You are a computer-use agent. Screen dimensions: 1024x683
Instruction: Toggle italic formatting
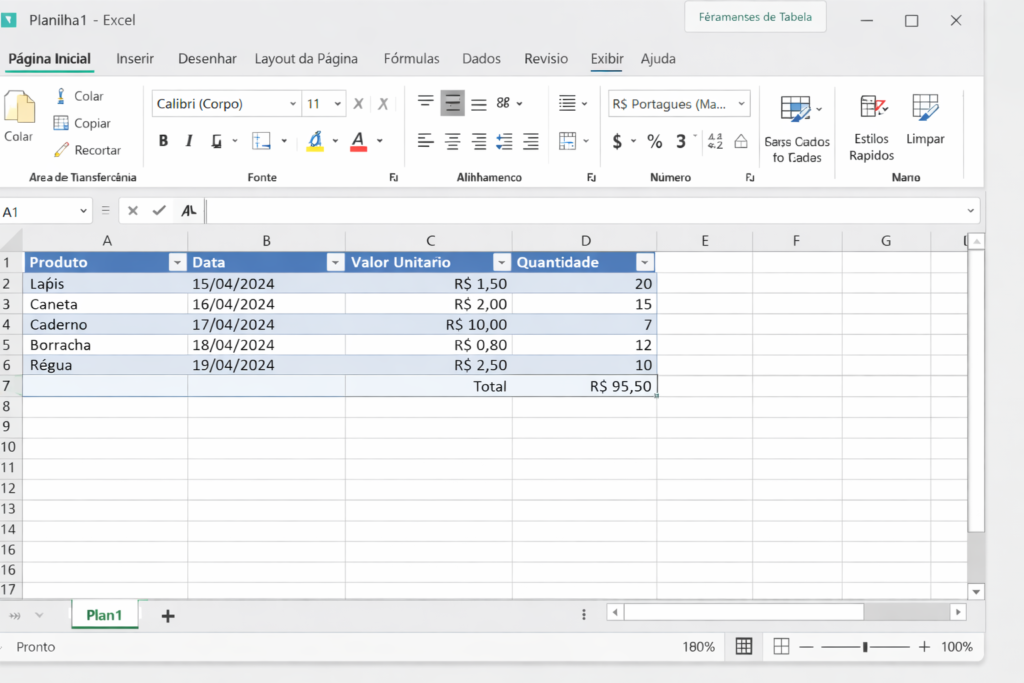pos(190,141)
